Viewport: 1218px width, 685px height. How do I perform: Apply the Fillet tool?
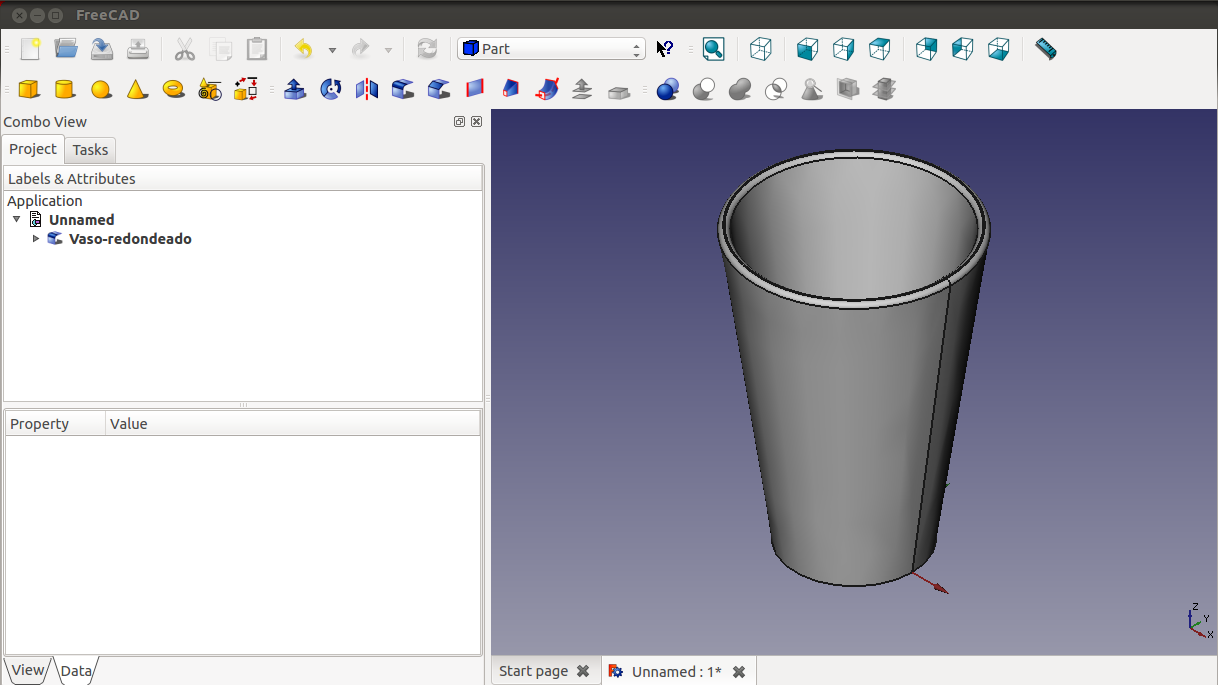(x=403, y=90)
